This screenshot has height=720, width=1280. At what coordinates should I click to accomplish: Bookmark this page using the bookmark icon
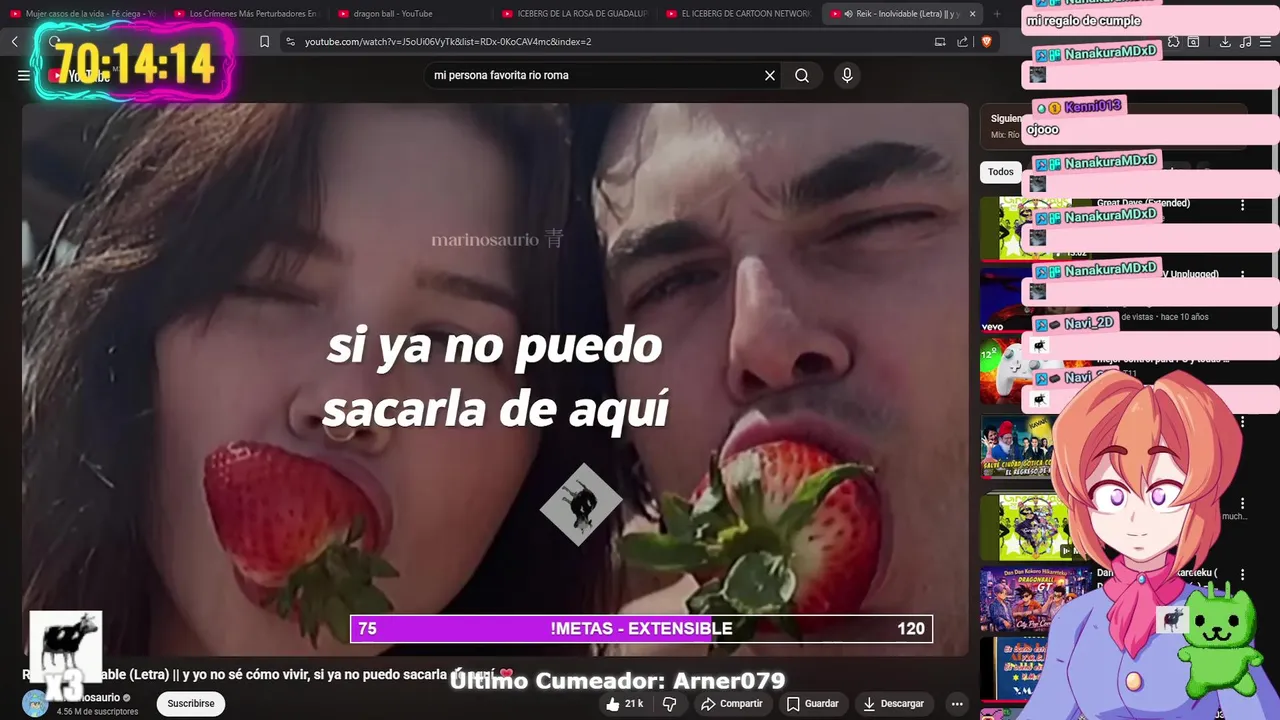[264, 41]
